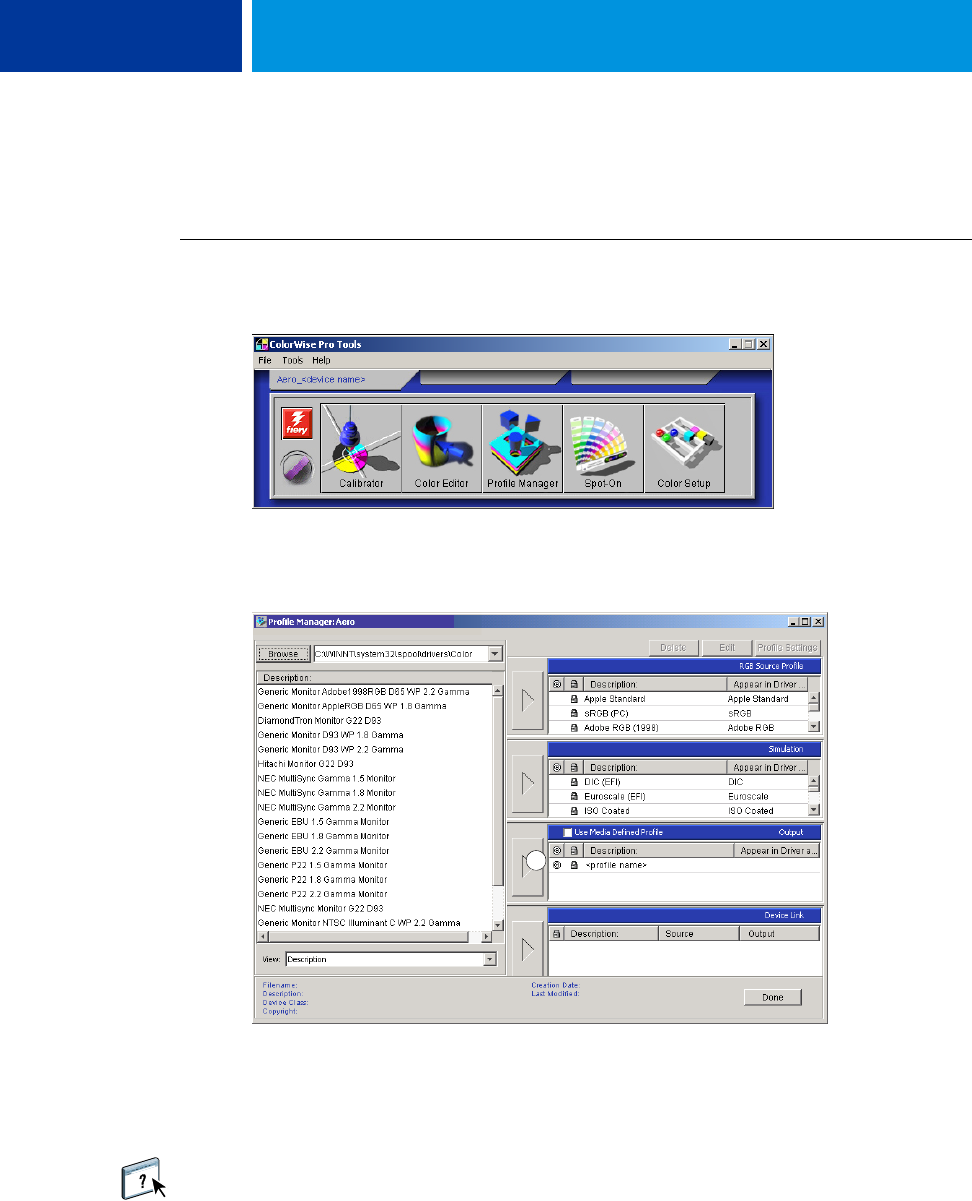Click the Edit button
The width and height of the screenshot is (972, 1201).
coord(725,648)
